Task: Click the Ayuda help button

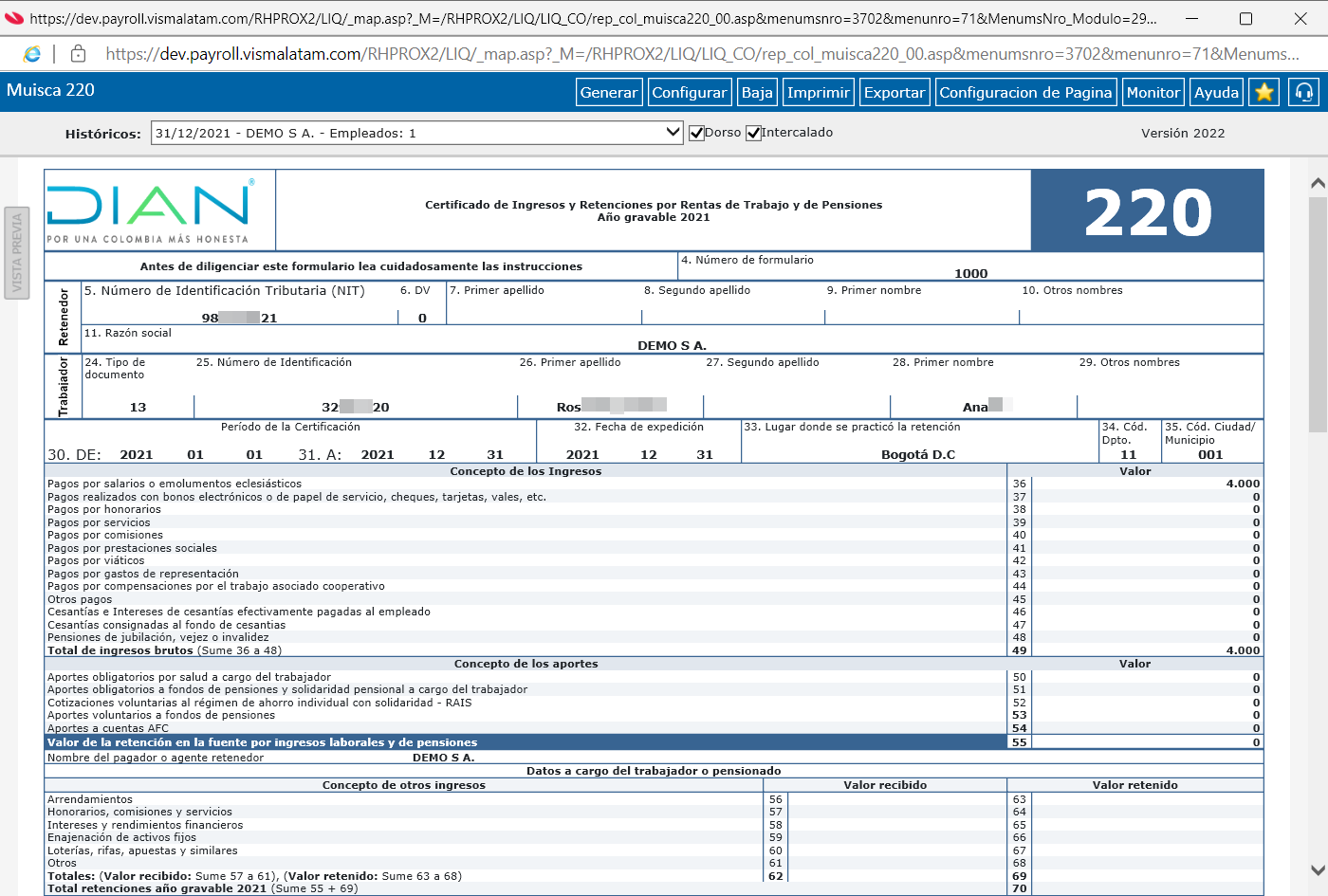Action: click(1217, 92)
